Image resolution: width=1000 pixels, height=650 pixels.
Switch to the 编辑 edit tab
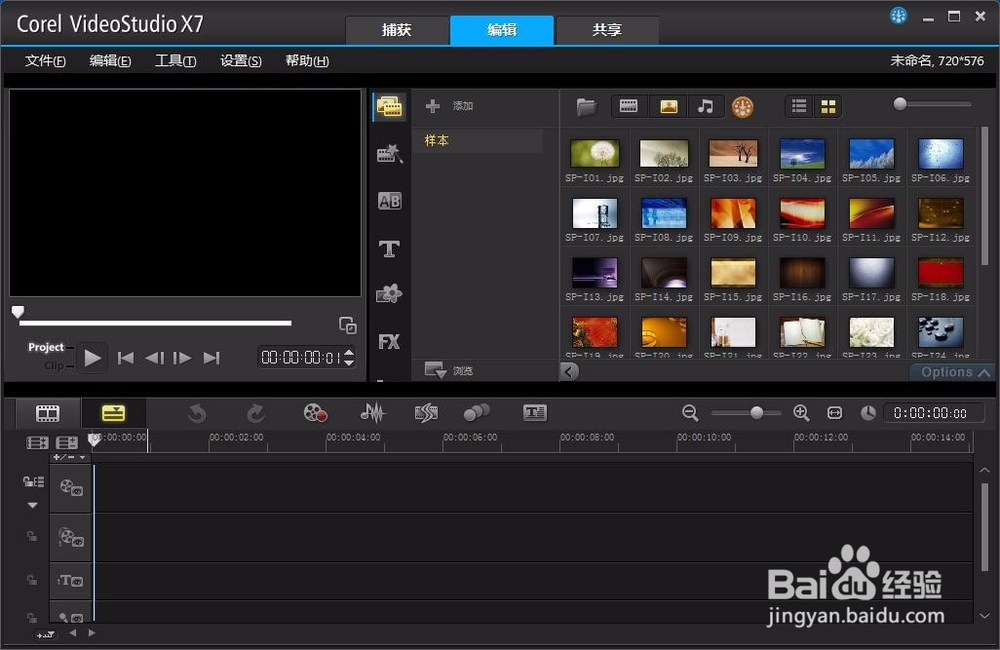501,29
